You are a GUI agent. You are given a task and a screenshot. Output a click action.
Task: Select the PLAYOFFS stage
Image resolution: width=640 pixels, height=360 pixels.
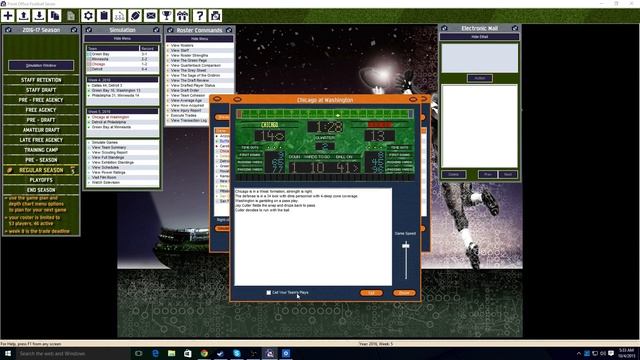pos(41,180)
